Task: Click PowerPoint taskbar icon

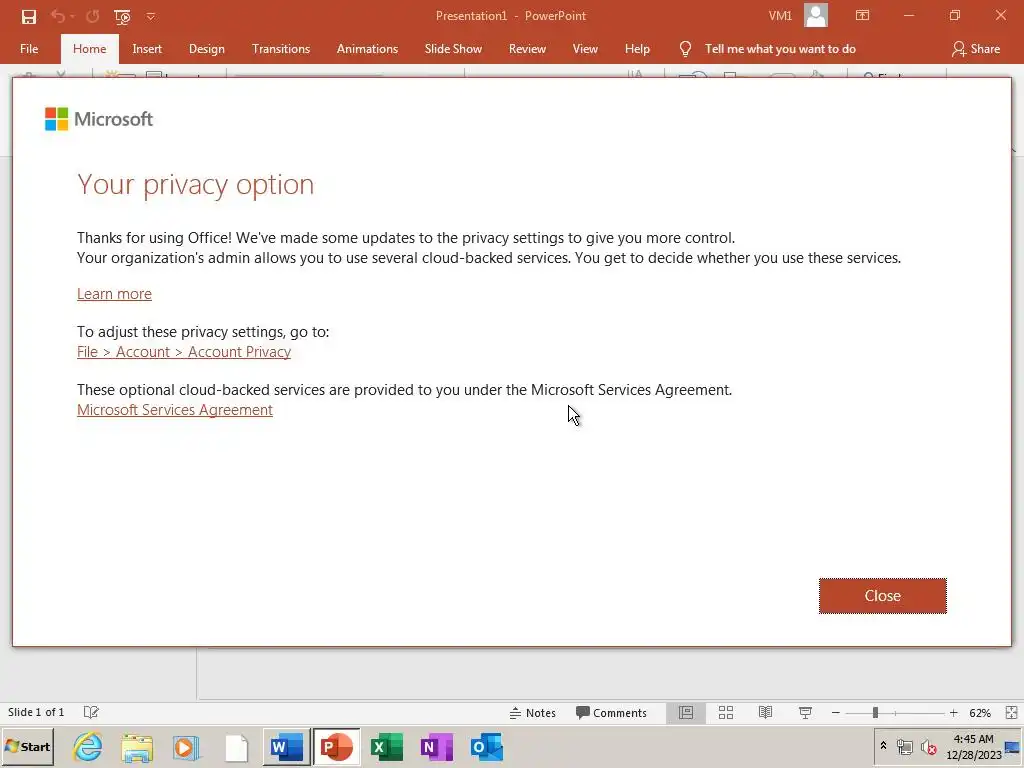Action: coord(336,747)
